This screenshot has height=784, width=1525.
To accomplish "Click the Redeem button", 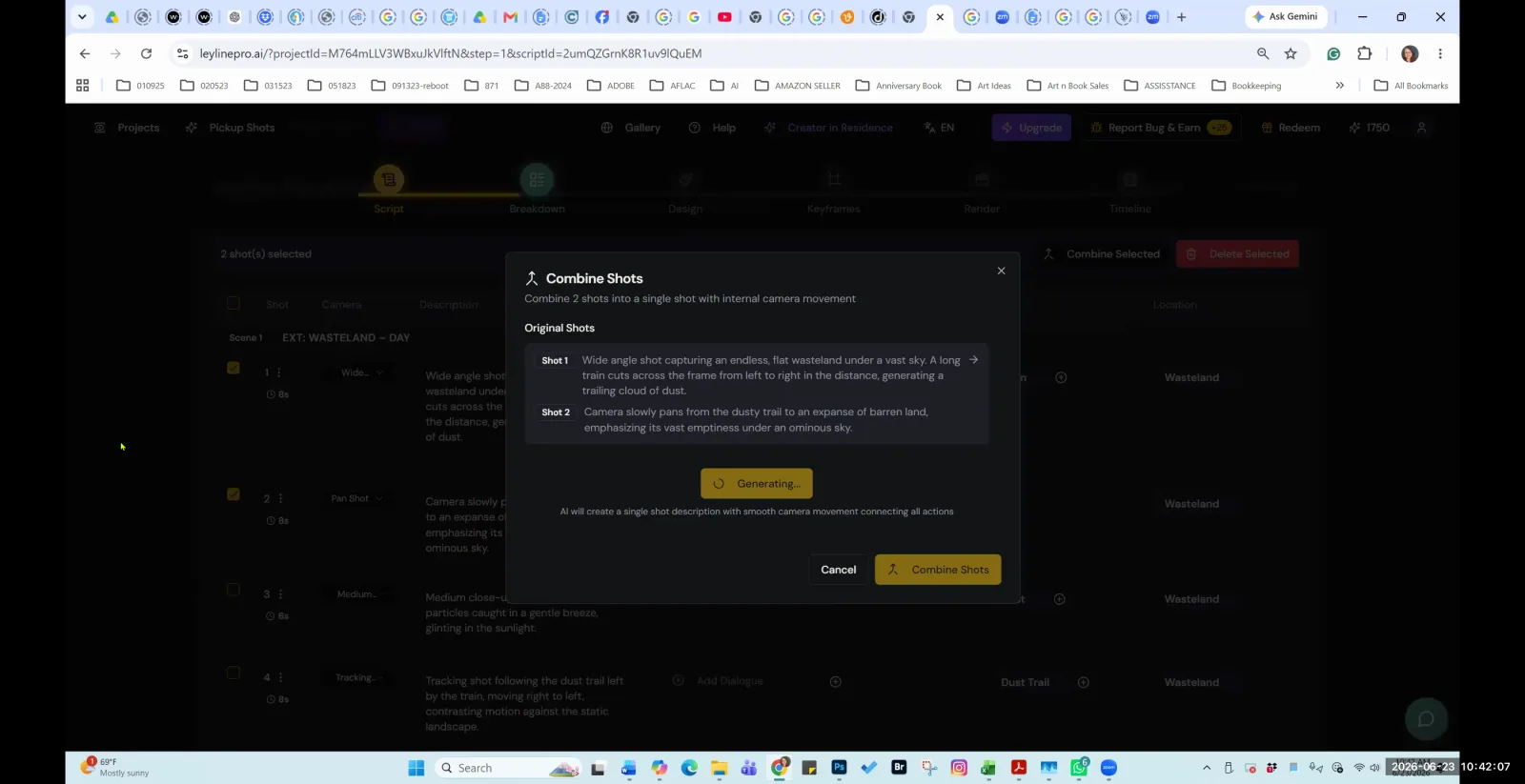I will click(1291, 128).
